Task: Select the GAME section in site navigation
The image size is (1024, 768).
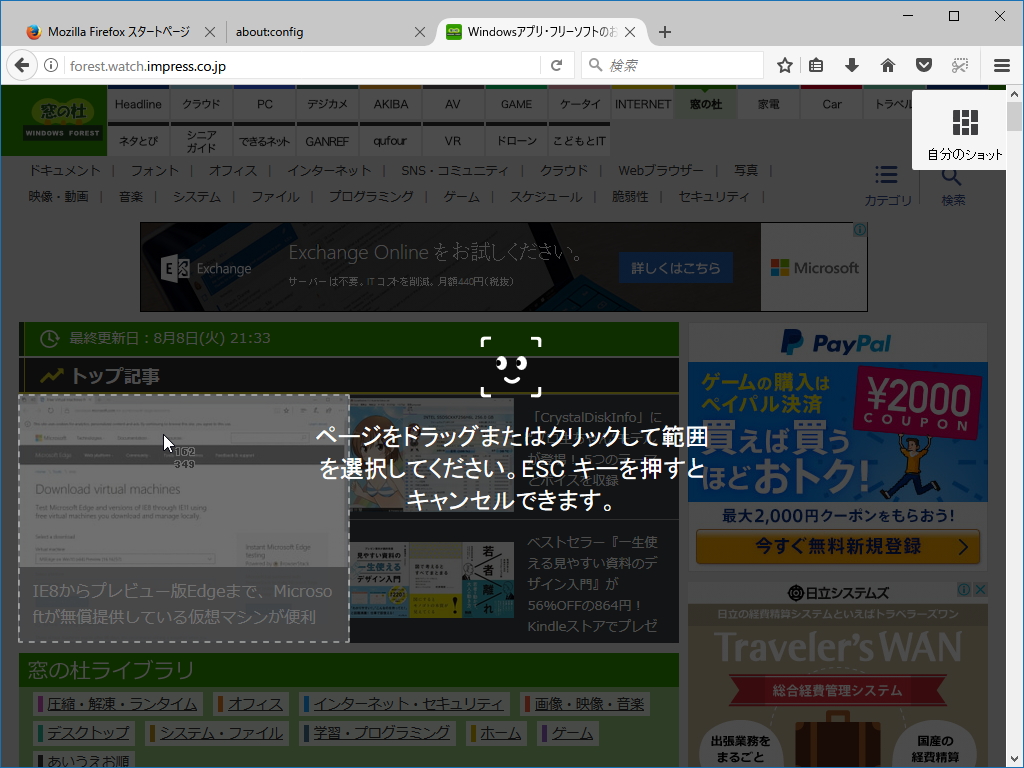Action: pos(516,103)
